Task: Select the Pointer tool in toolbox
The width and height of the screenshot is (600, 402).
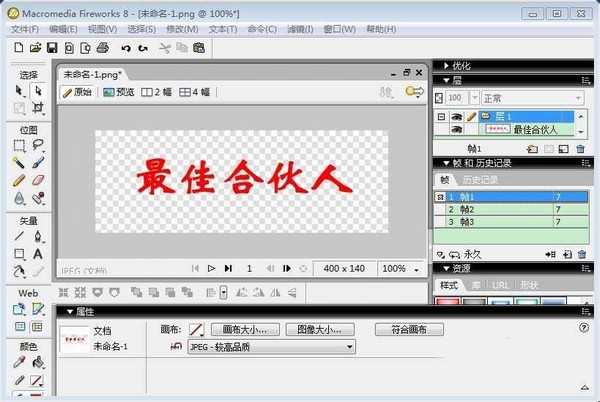Action: coord(18,90)
